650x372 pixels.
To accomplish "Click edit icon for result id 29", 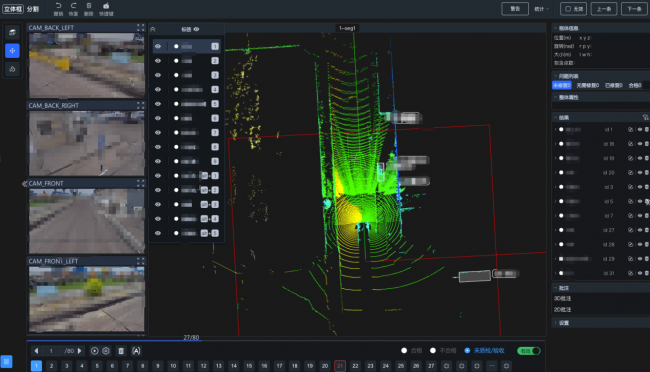I will click(631, 259).
